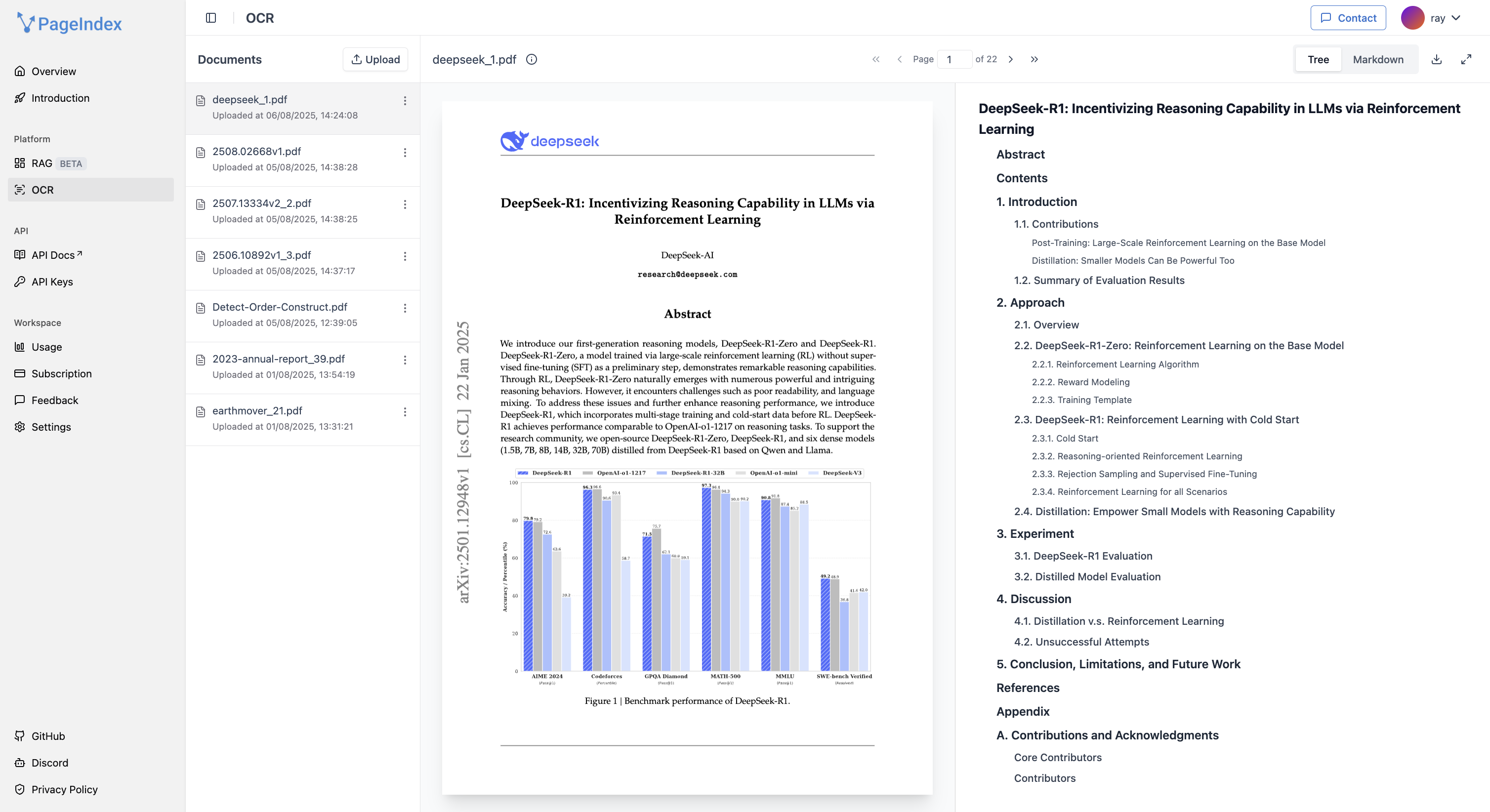The image size is (1490, 812).
Task: Download the processed document
Action: [x=1437, y=59]
